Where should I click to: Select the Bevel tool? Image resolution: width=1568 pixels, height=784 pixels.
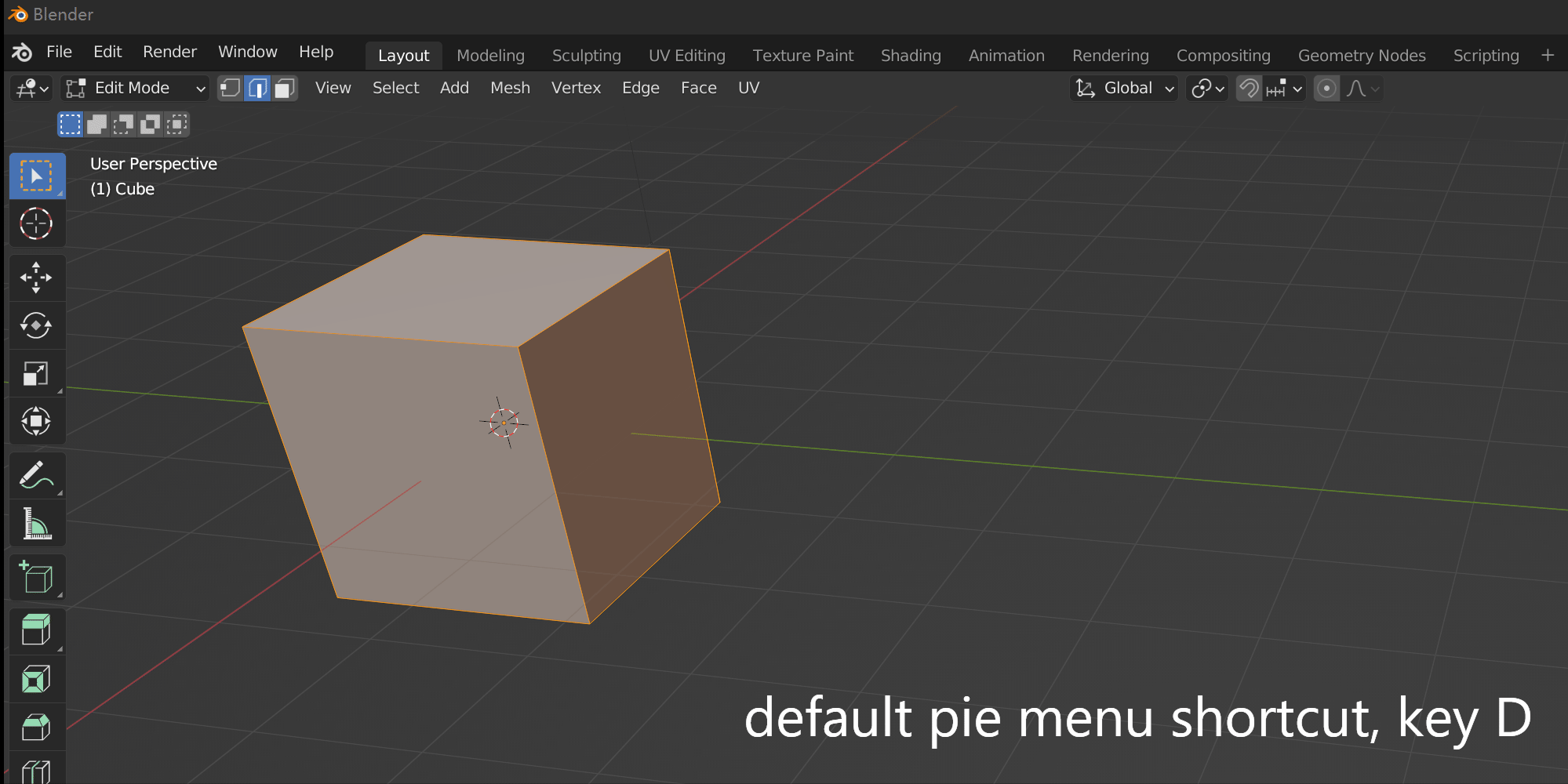36,727
